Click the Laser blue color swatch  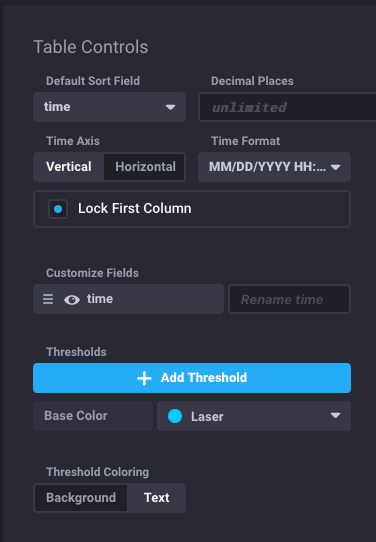pyautogui.click(x=175, y=416)
